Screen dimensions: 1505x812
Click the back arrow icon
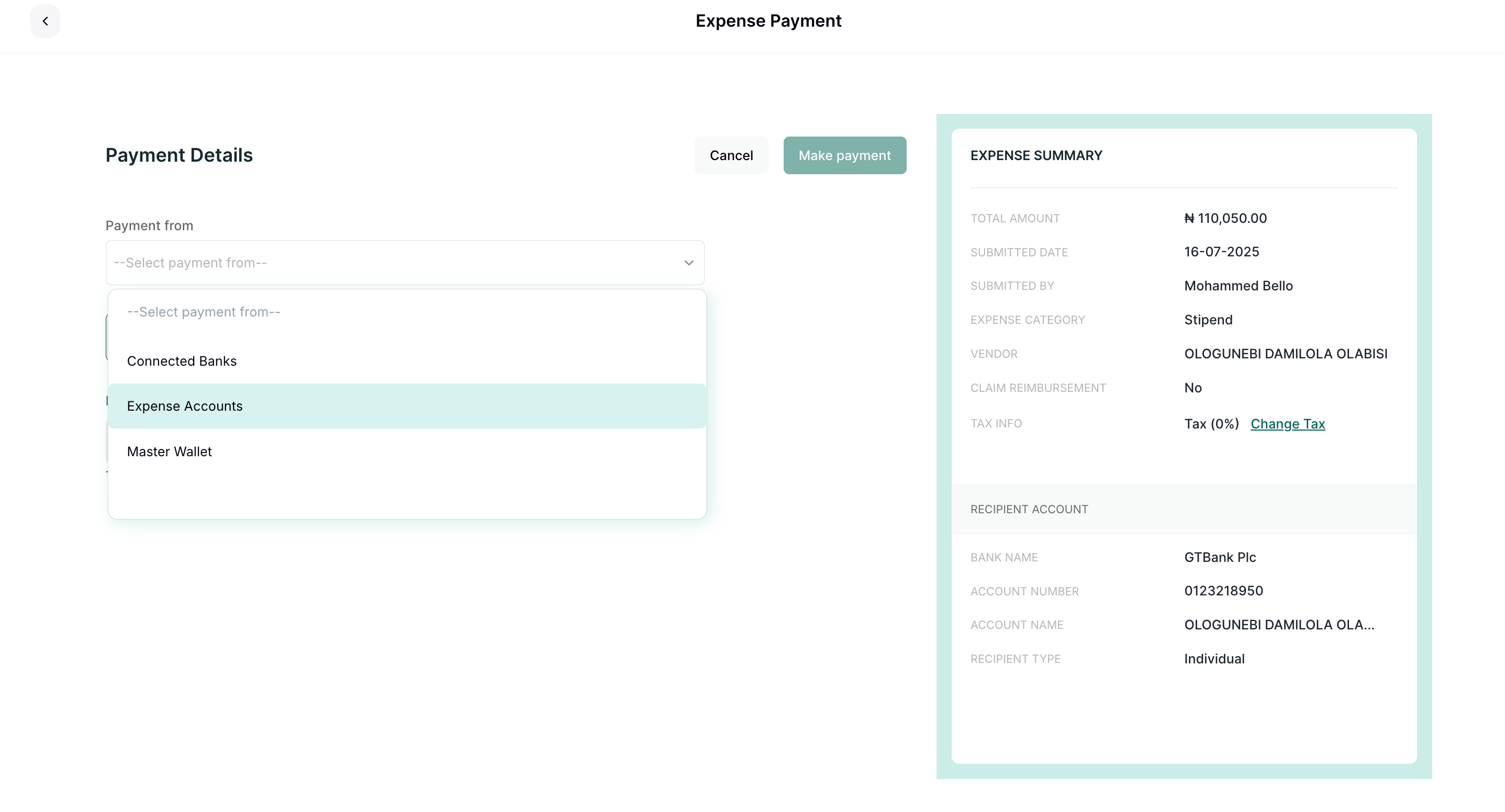click(x=45, y=21)
